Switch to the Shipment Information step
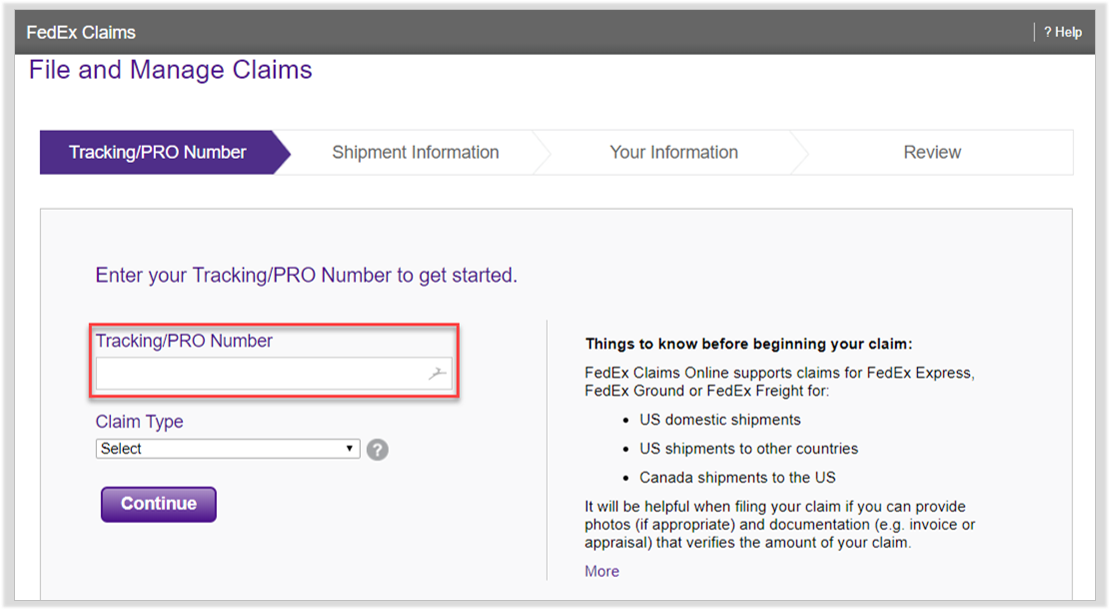 click(415, 152)
